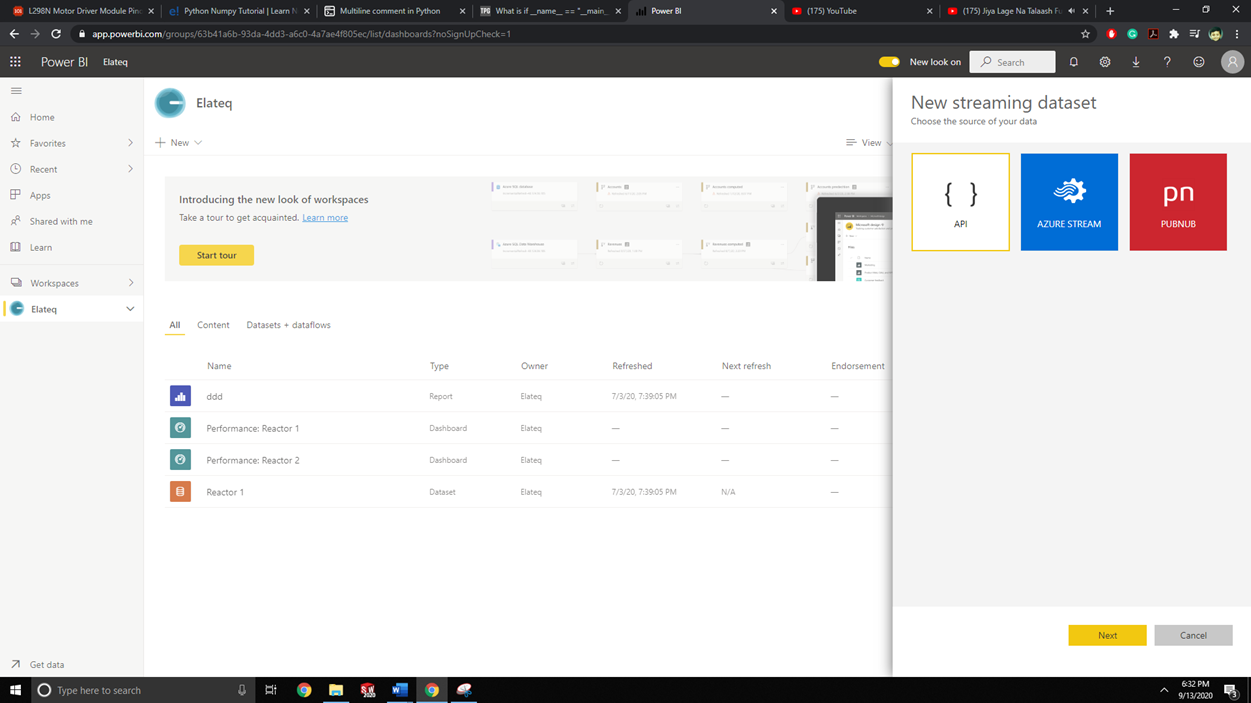Open the Learn section
This screenshot has height=703, width=1251.
click(x=41, y=247)
